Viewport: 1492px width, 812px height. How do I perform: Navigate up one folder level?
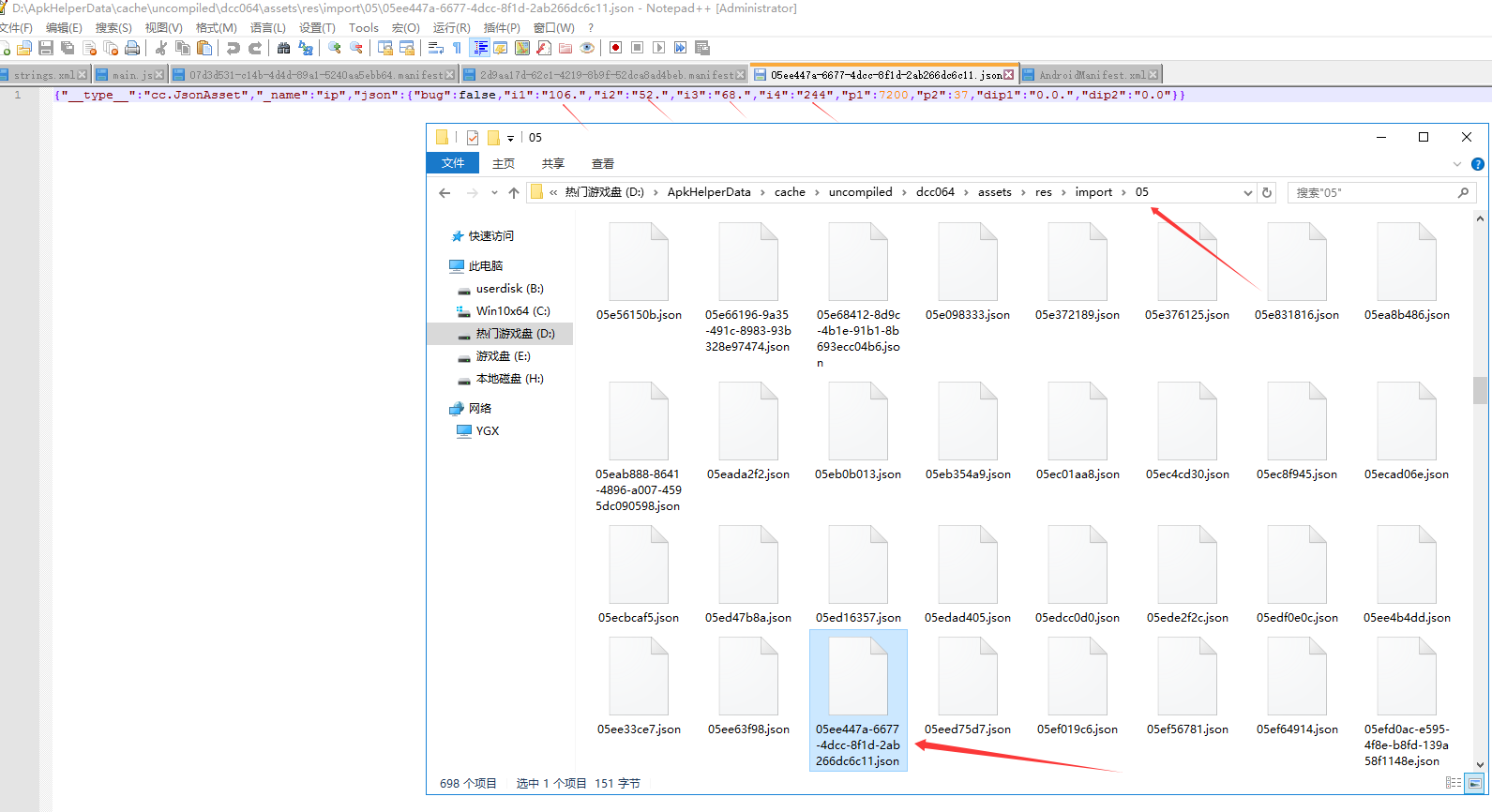(514, 193)
